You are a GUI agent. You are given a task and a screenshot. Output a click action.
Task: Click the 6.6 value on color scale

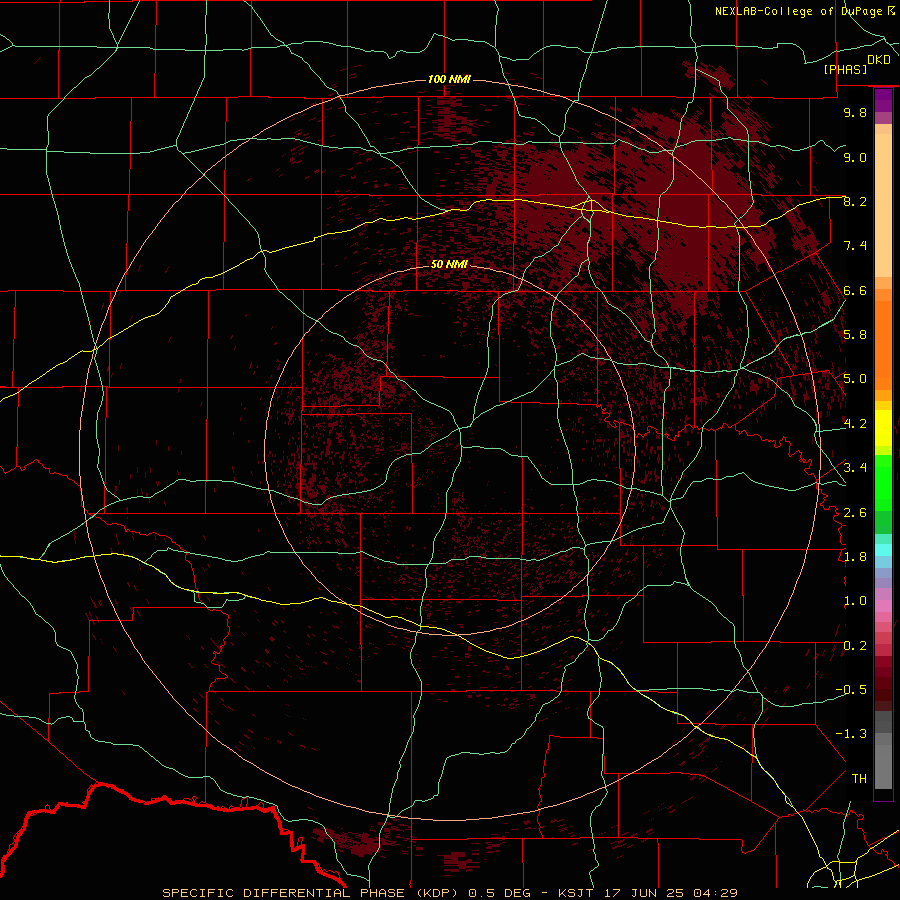855,290
